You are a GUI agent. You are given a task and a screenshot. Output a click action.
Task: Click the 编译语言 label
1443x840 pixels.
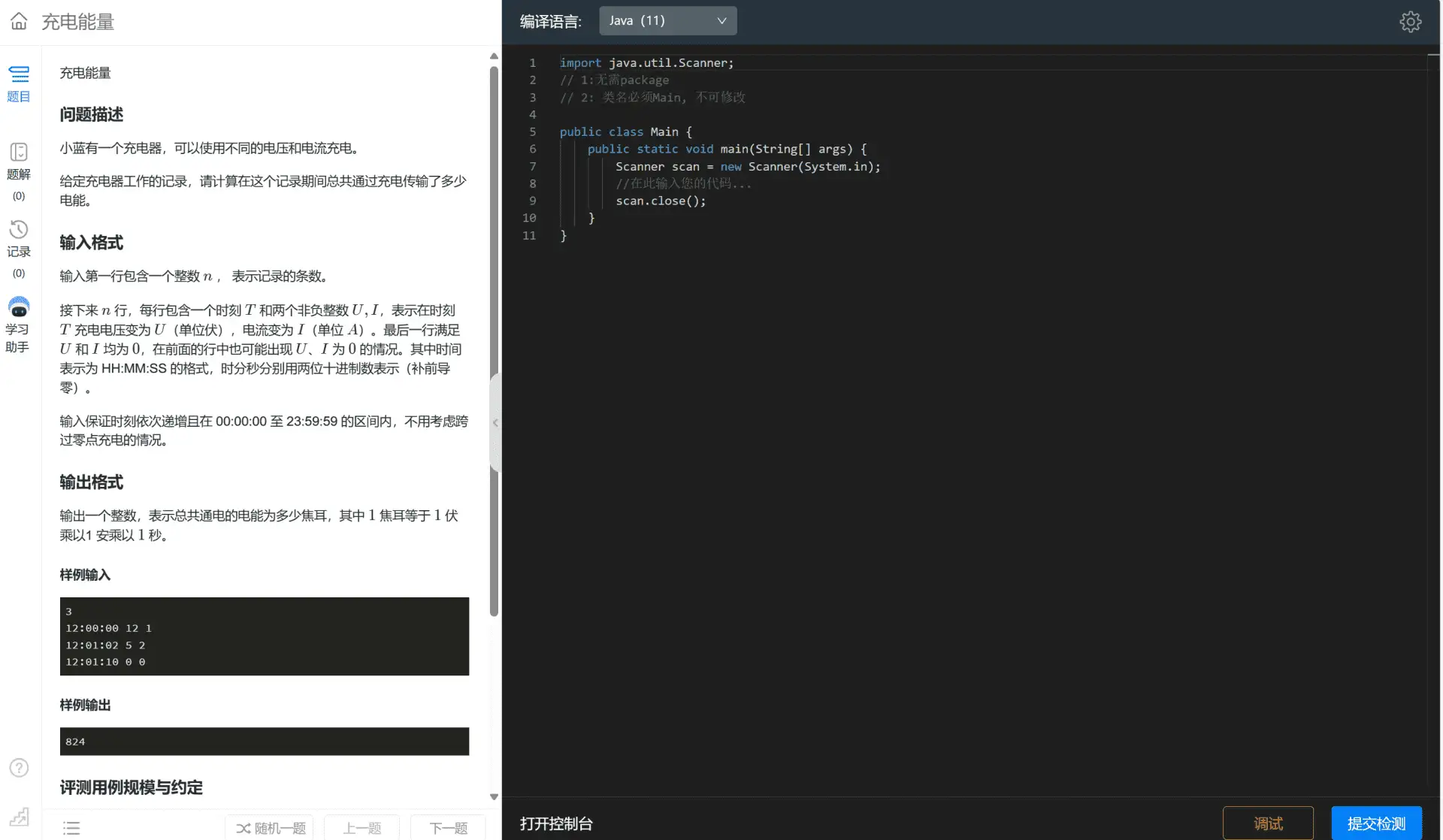(550, 21)
